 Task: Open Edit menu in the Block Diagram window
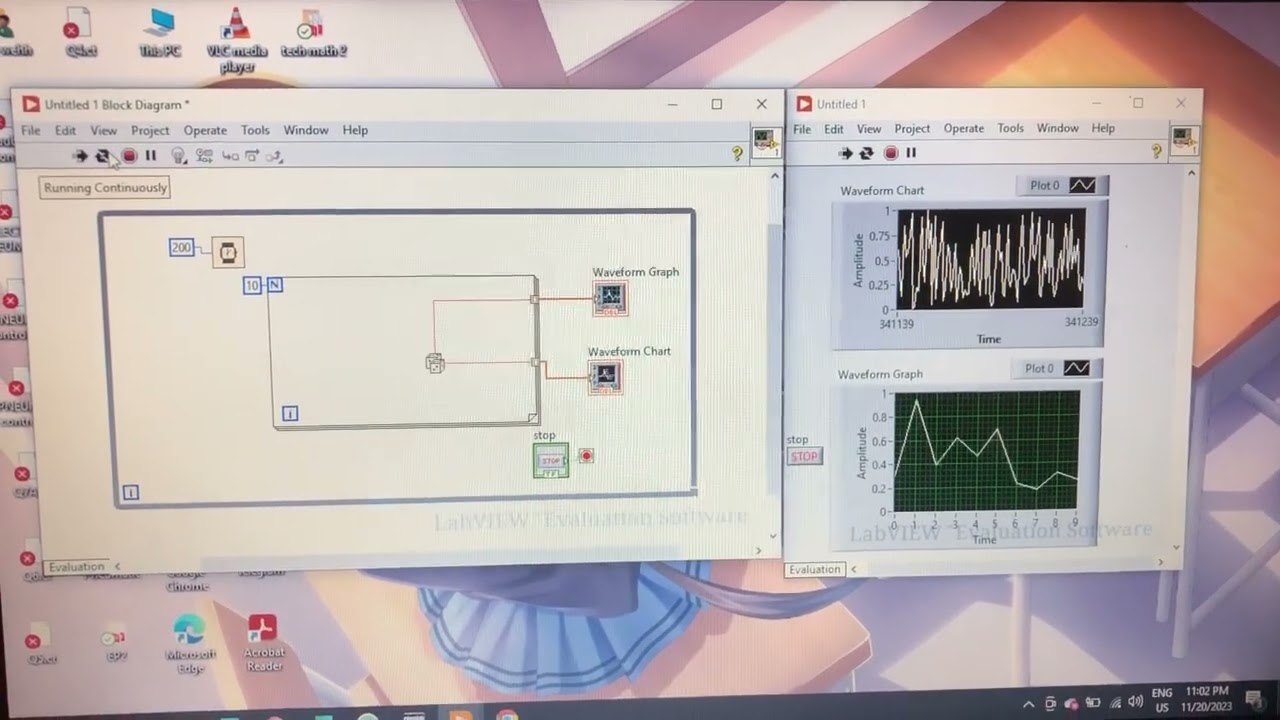(65, 130)
